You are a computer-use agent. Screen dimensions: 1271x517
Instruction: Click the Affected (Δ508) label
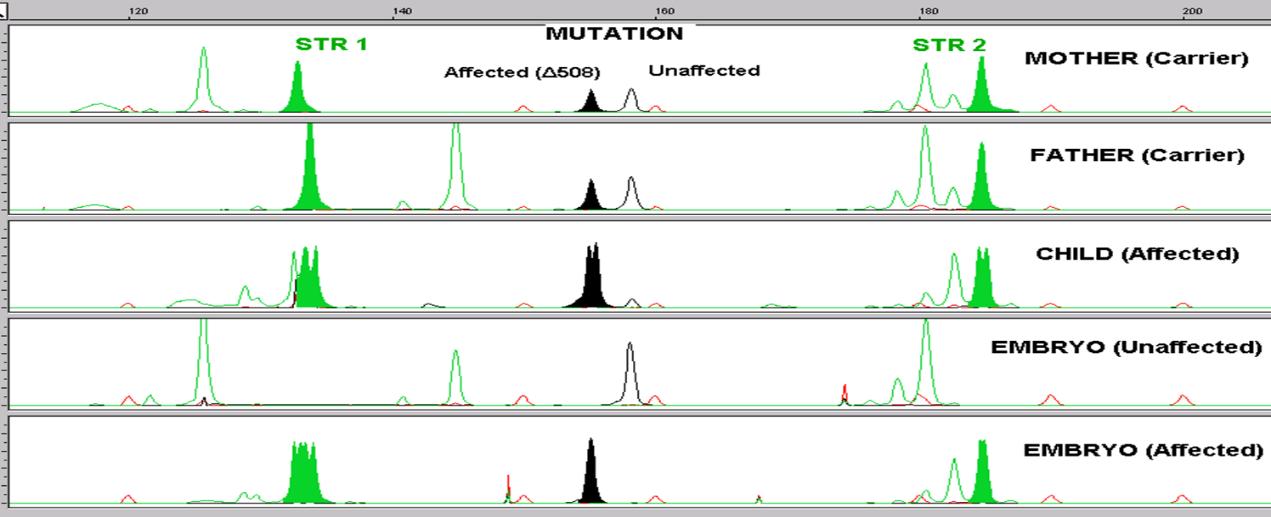click(x=522, y=72)
